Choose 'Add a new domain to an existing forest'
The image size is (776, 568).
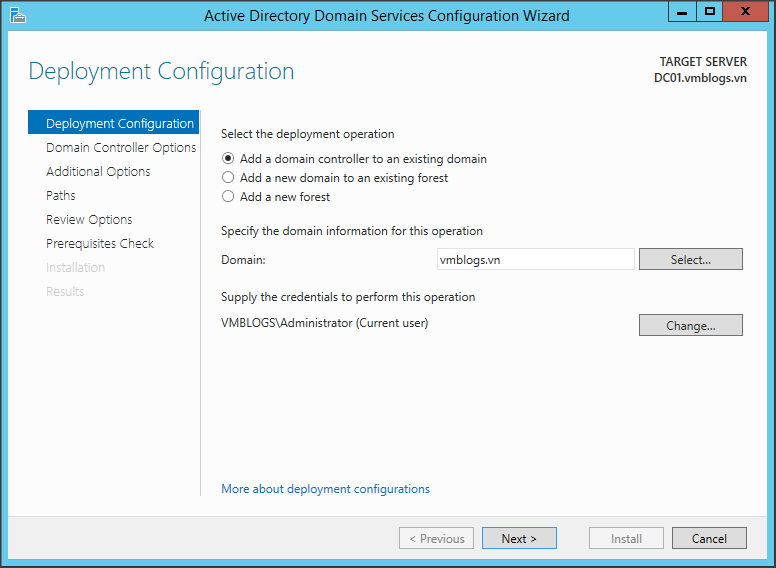point(229,178)
